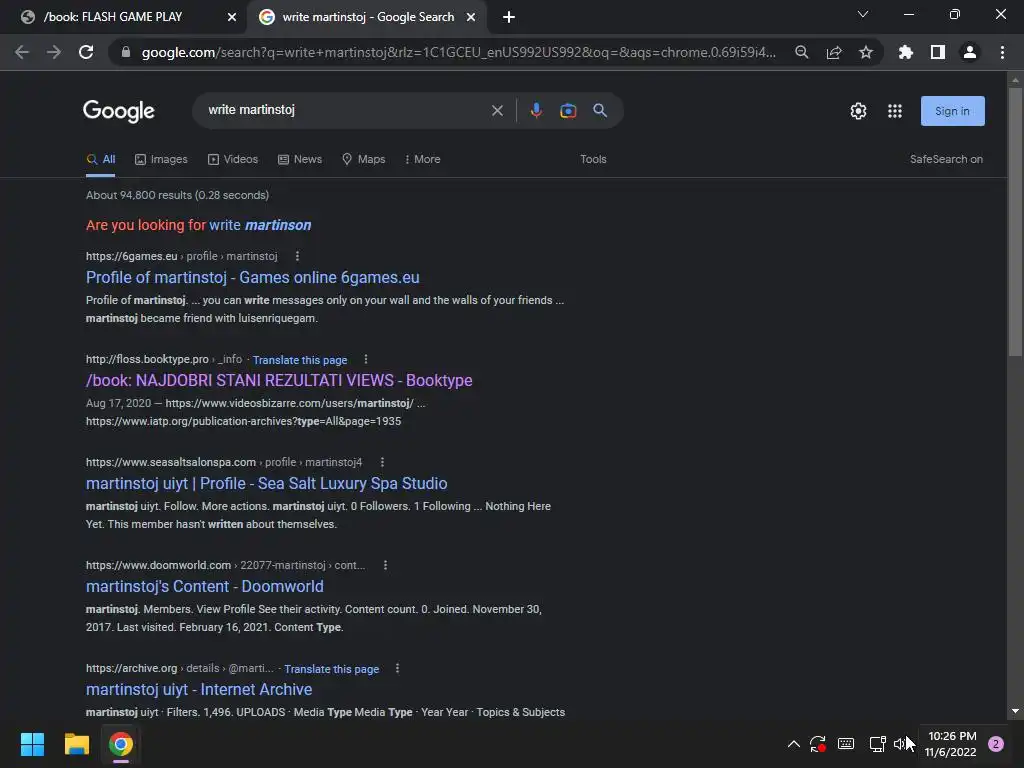This screenshot has height=768, width=1024.
Task: Open volume control in system tray
Action: click(902, 744)
